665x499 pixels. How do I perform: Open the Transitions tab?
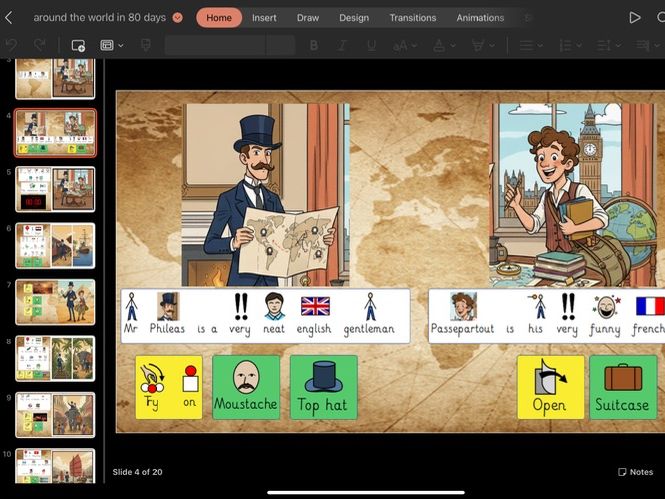(x=412, y=17)
